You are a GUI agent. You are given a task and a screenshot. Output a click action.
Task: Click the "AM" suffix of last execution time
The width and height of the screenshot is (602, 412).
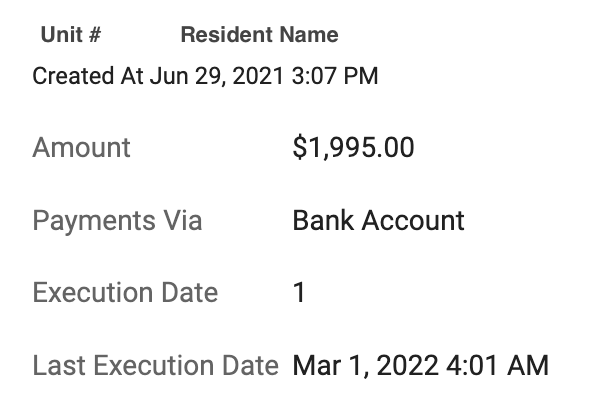point(528,365)
